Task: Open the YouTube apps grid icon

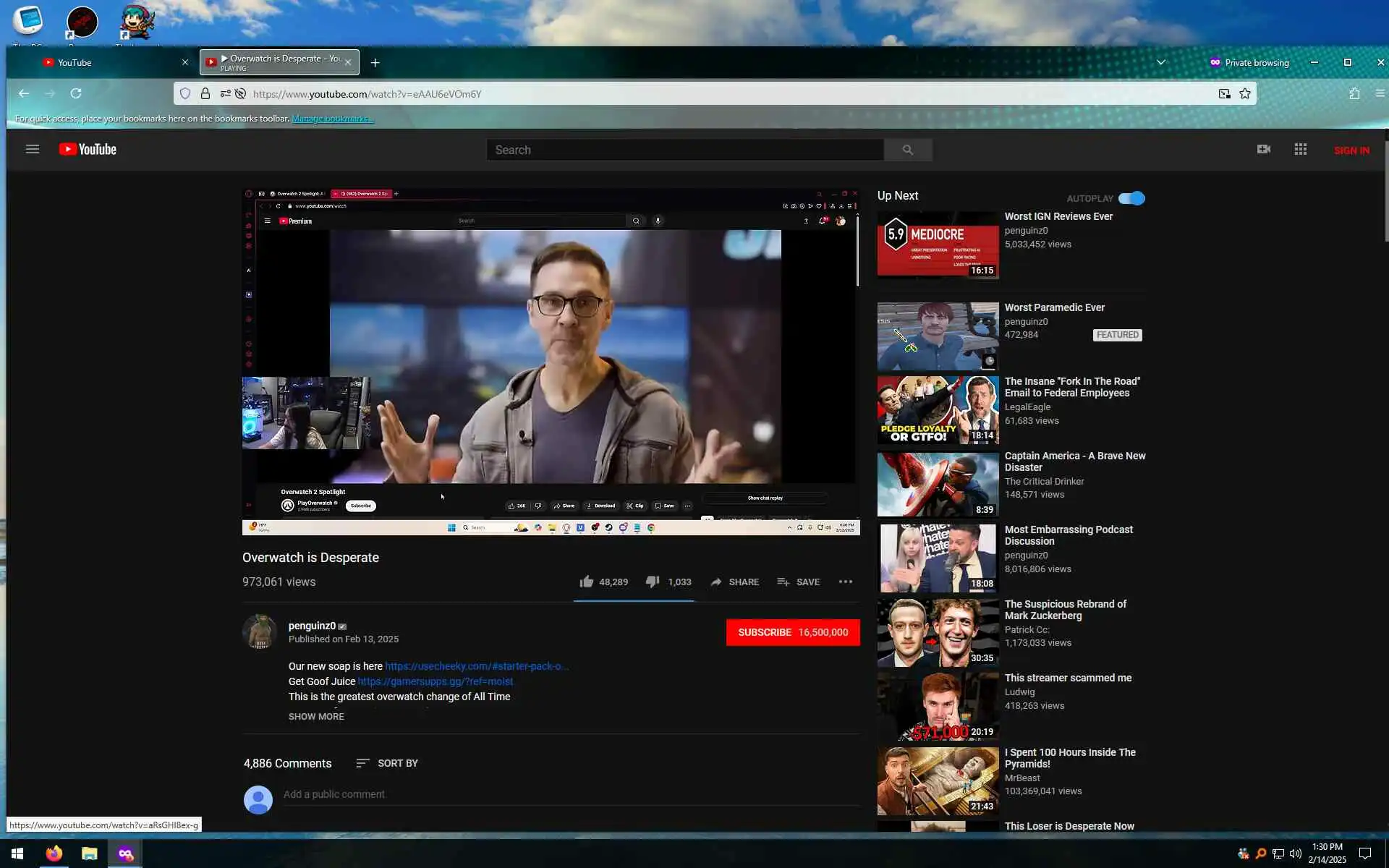Action: coord(1300,149)
